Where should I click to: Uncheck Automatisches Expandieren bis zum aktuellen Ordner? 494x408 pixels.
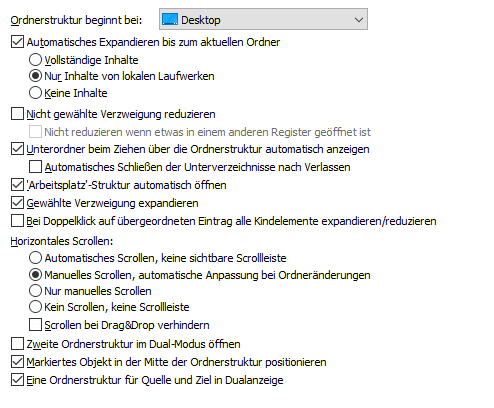(17, 42)
